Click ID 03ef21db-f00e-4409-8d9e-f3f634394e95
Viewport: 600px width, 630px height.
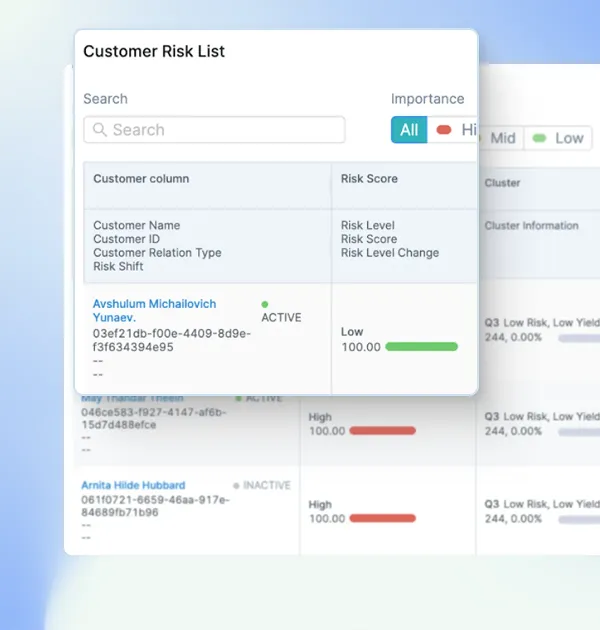(172, 340)
